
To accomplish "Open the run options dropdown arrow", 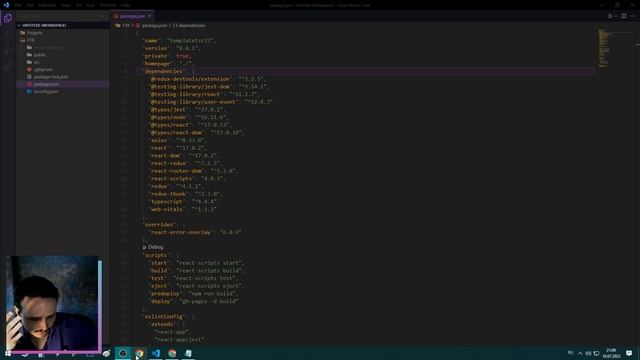I will coord(616,16).
